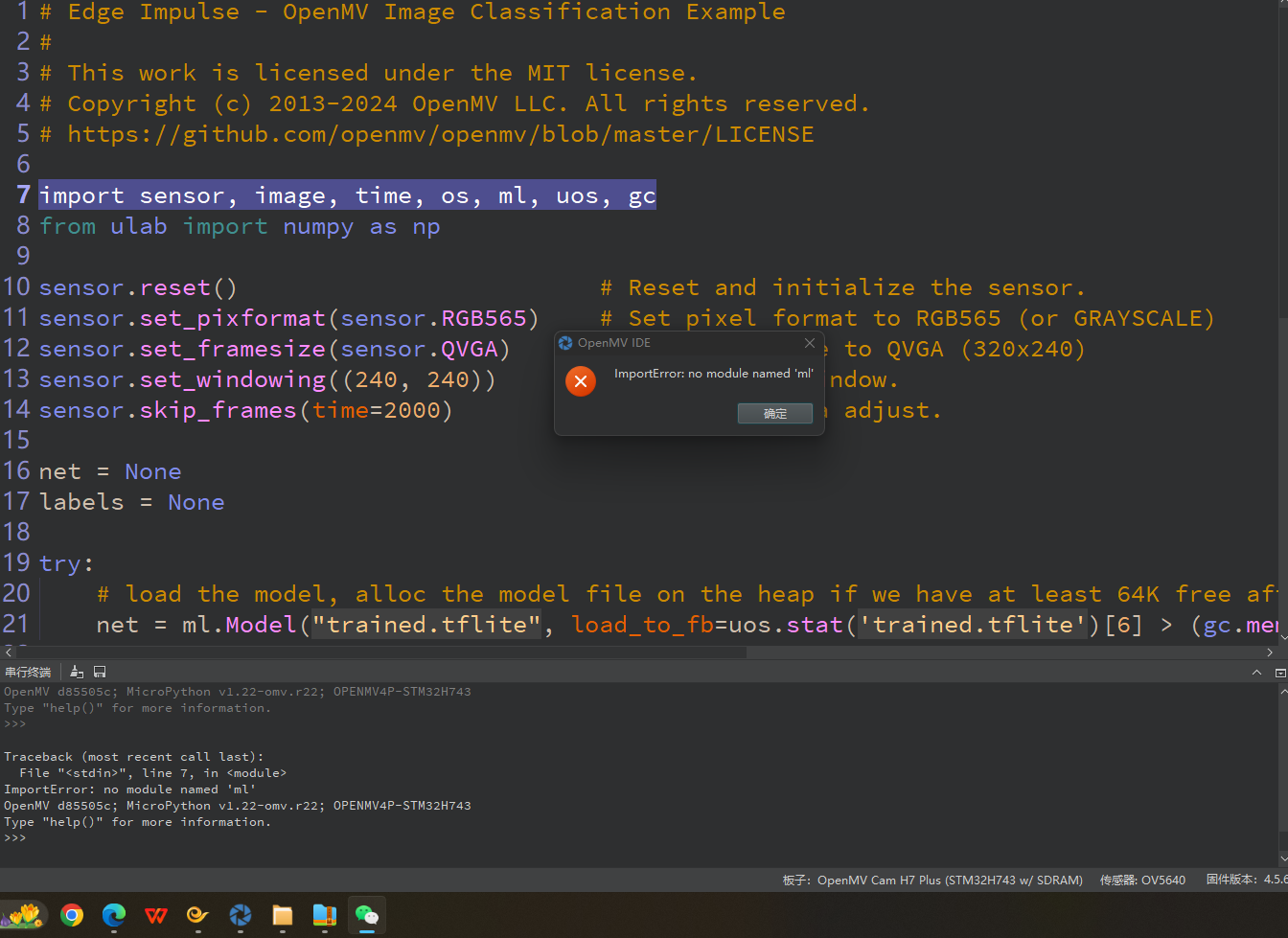Clear the serial terminal with broom icon
This screenshot has width=1288, height=938.
point(77,672)
